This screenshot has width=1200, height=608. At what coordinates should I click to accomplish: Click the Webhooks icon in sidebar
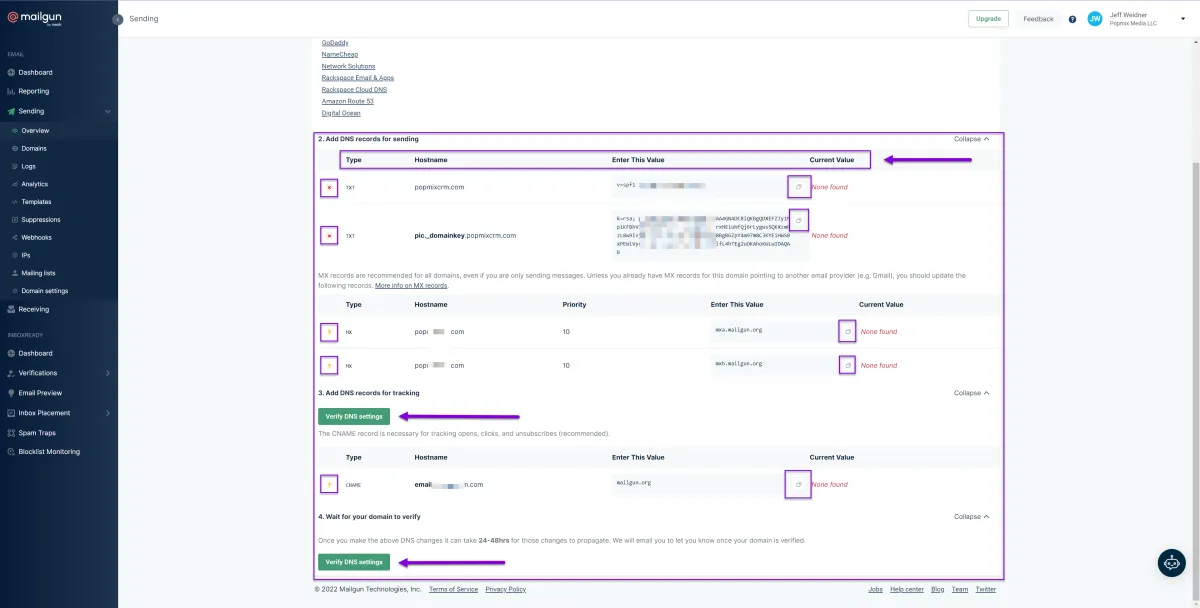point(14,237)
